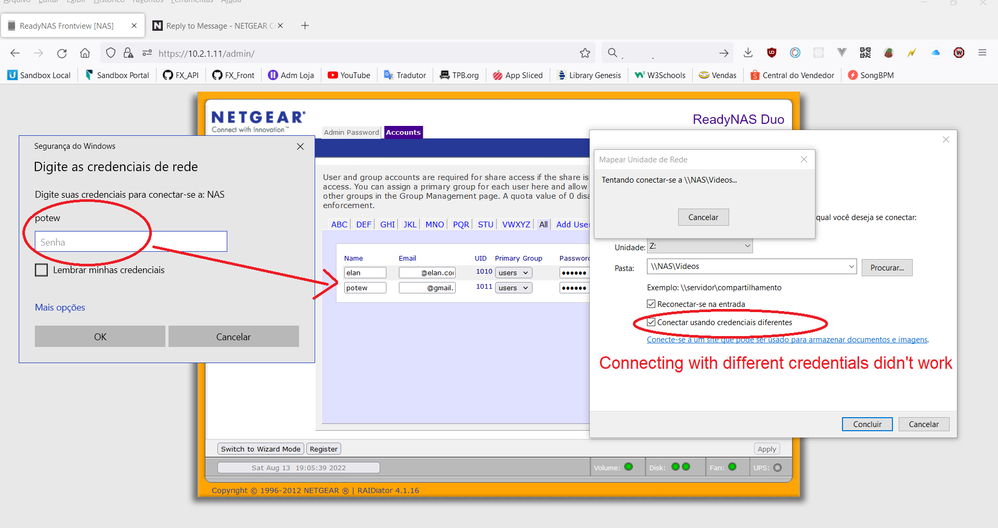This screenshot has height=528, width=998.
Task: Click the uBlock shield extension icon
Action: point(771,53)
